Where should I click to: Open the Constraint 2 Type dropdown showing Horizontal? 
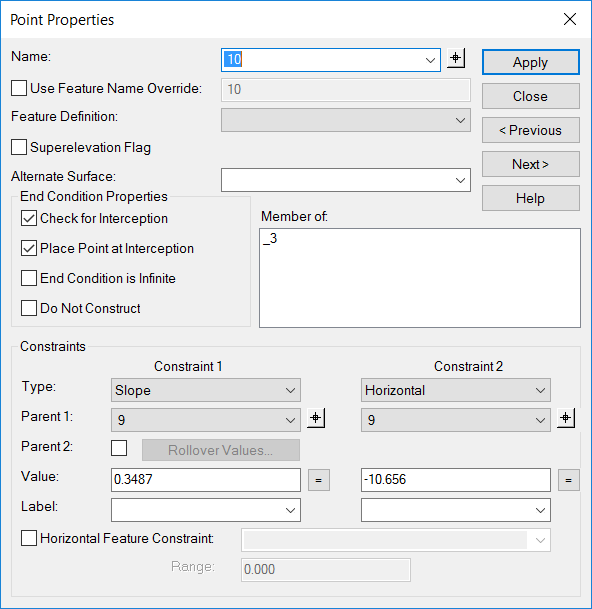coord(456,390)
